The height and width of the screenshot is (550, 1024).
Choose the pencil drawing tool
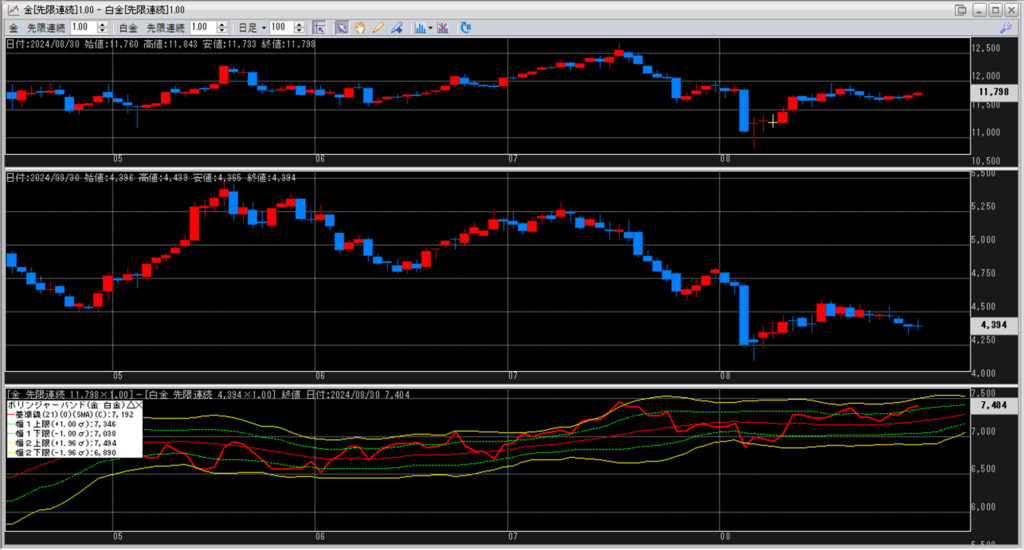click(377, 27)
